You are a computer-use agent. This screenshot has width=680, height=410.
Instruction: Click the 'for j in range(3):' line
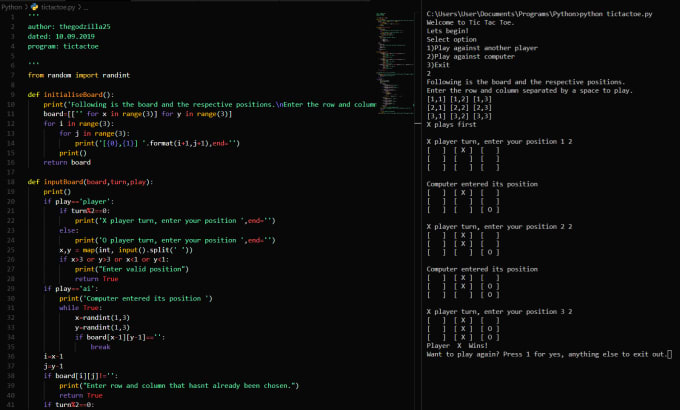click(x=95, y=133)
